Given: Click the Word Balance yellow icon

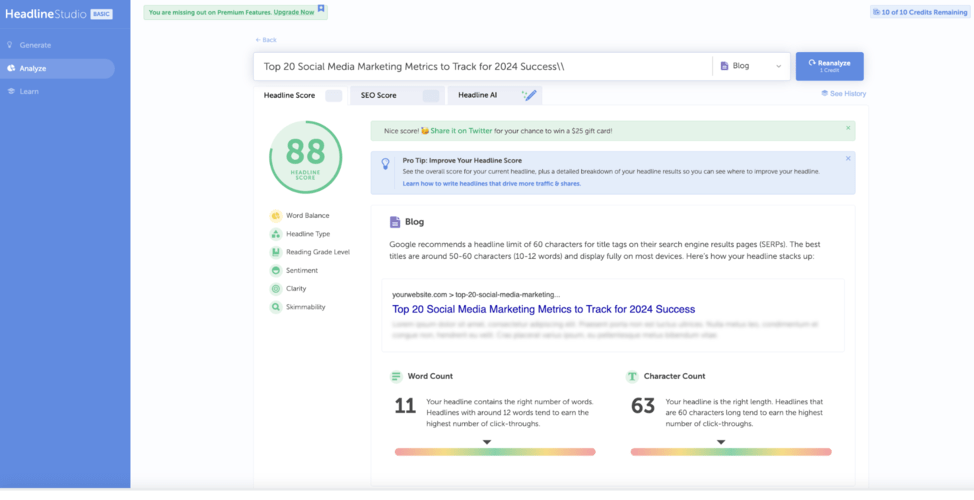Looking at the screenshot, I should point(275,216).
